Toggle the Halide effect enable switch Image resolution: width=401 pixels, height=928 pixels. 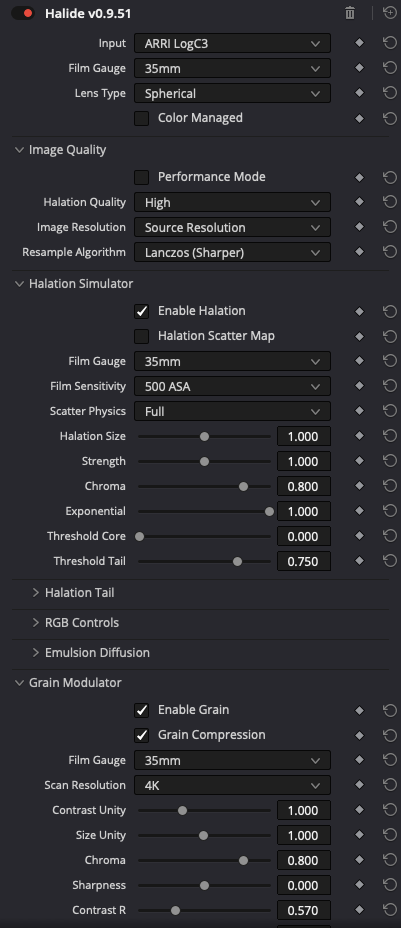tap(22, 13)
